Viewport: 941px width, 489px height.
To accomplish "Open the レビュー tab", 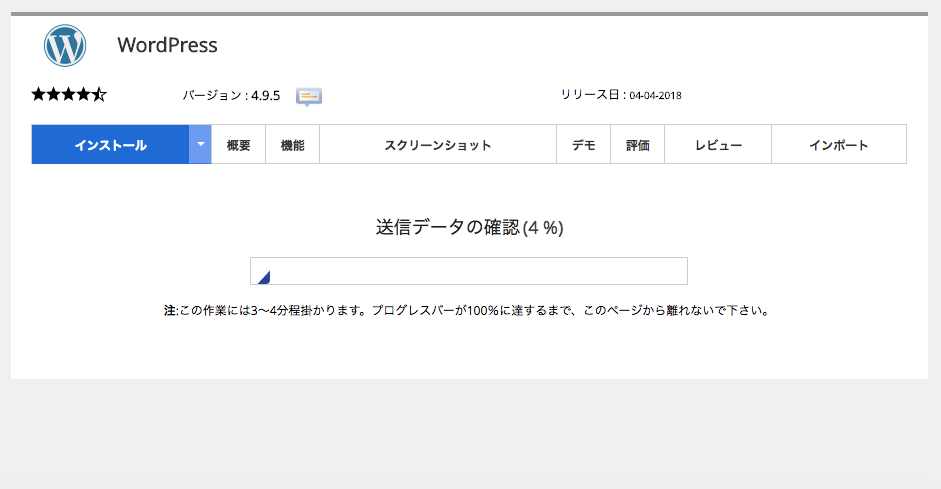I will click(x=718, y=145).
